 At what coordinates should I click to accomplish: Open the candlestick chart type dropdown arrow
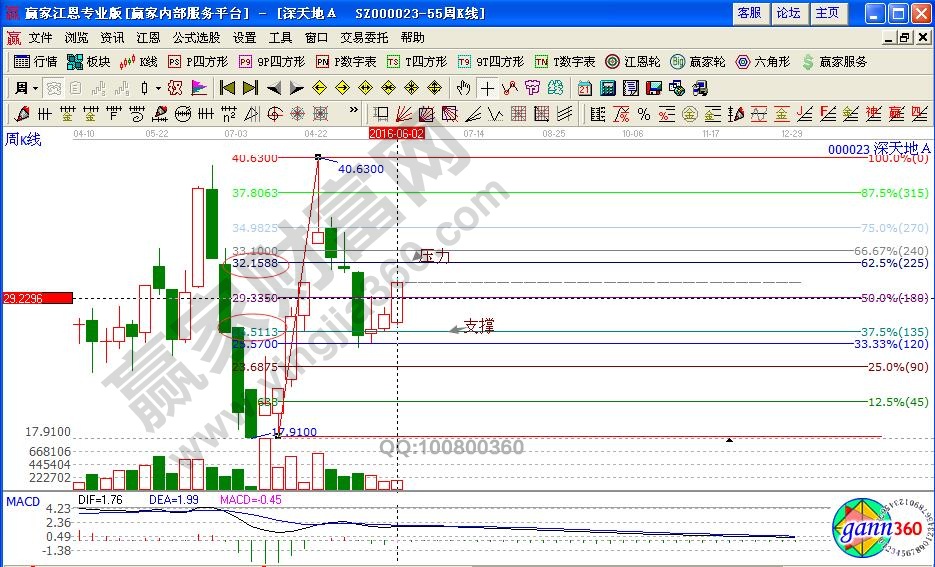[158, 88]
